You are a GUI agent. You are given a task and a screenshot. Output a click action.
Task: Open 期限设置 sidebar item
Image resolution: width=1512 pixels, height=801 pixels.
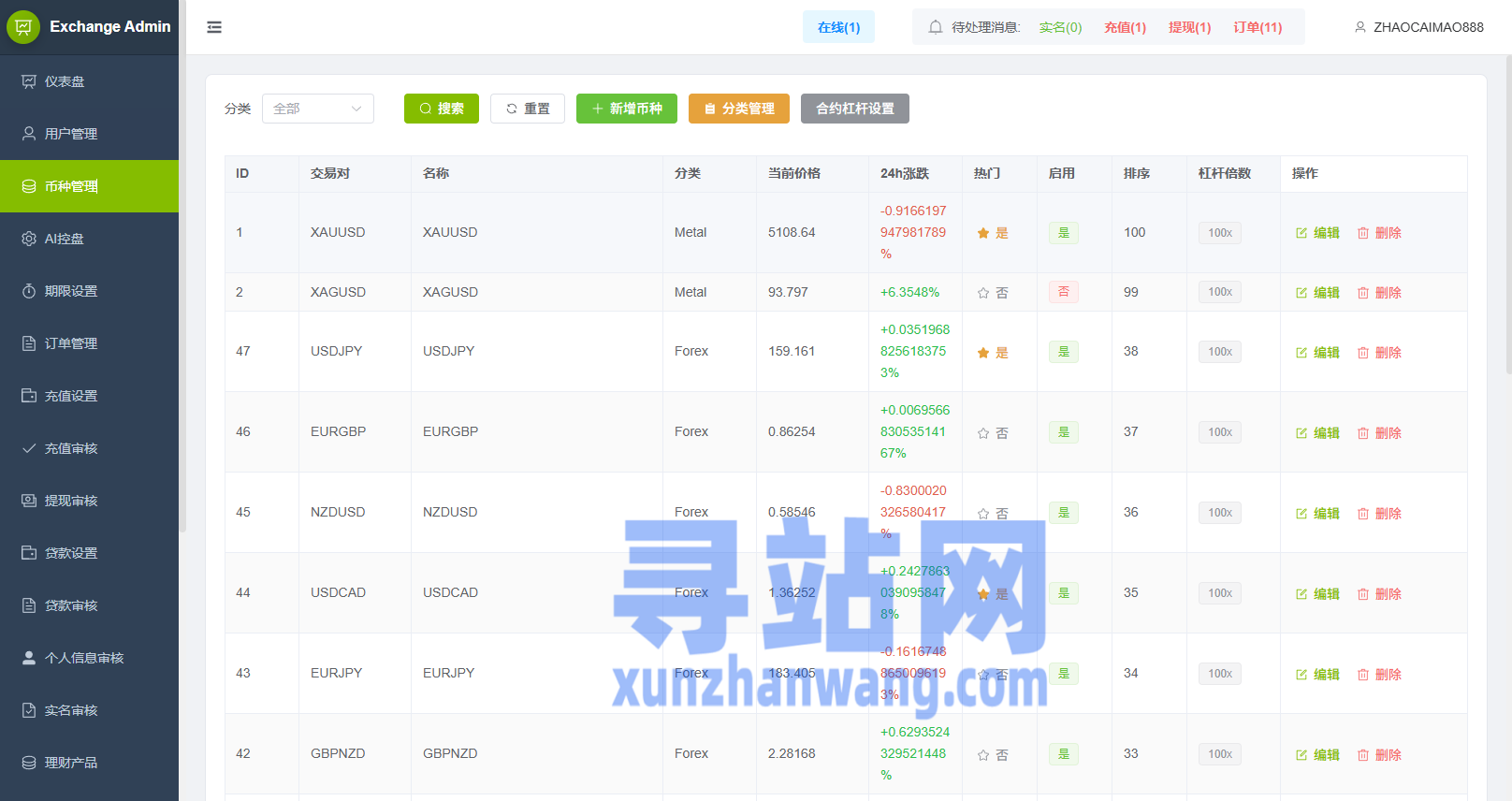(x=89, y=291)
